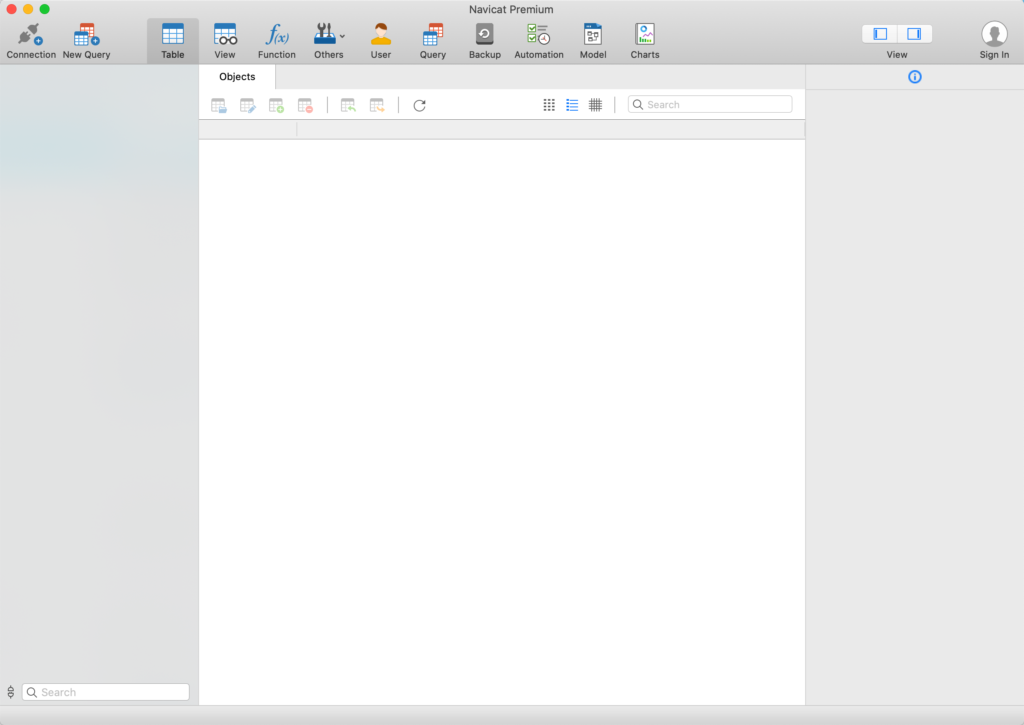1024x725 pixels.
Task: Switch to the Objects tab
Action: [x=237, y=76]
